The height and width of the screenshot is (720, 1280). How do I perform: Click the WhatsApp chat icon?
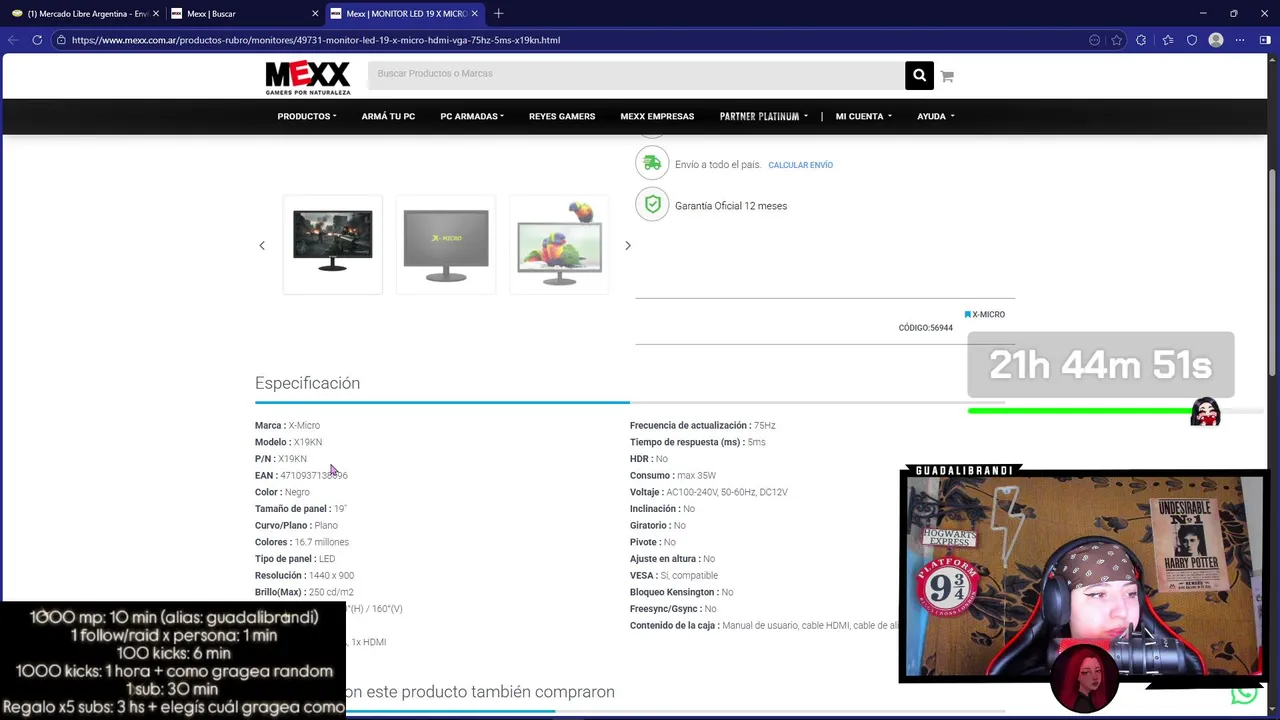[1244, 693]
